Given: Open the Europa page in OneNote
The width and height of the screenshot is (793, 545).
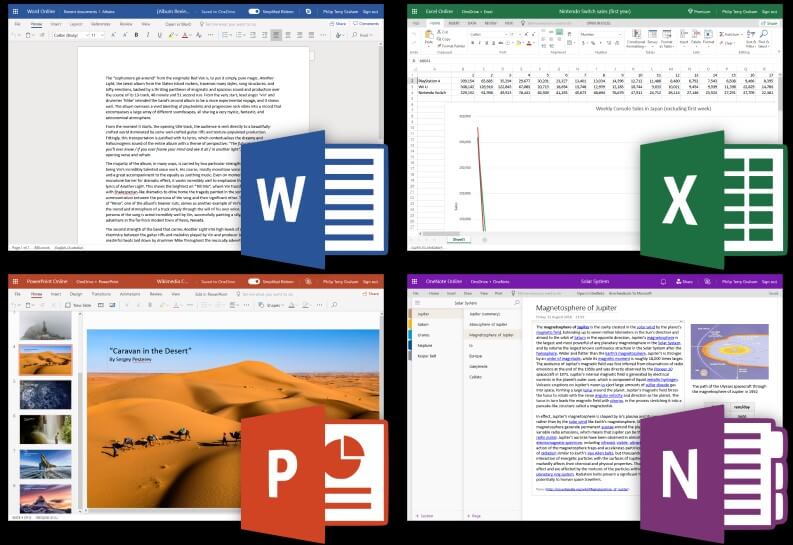Looking at the screenshot, I should tap(475, 356).
